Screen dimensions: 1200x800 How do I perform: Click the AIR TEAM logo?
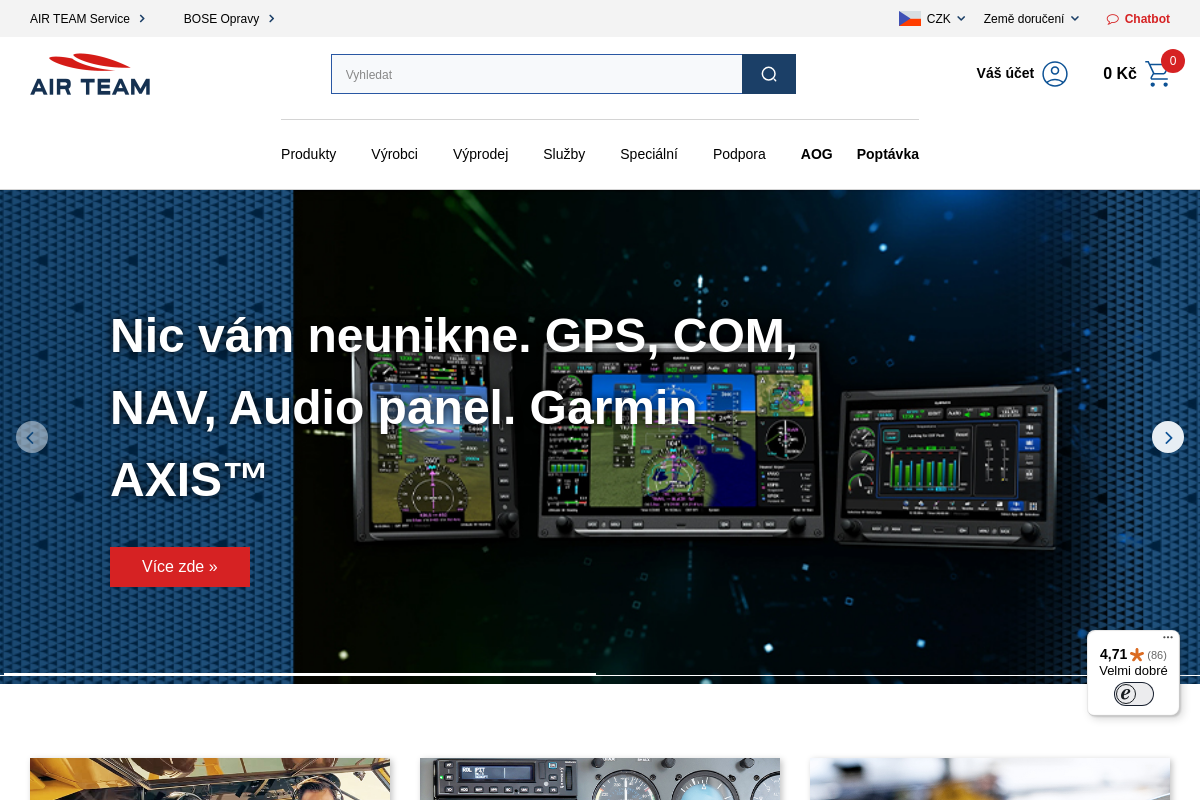coord(90,74)
